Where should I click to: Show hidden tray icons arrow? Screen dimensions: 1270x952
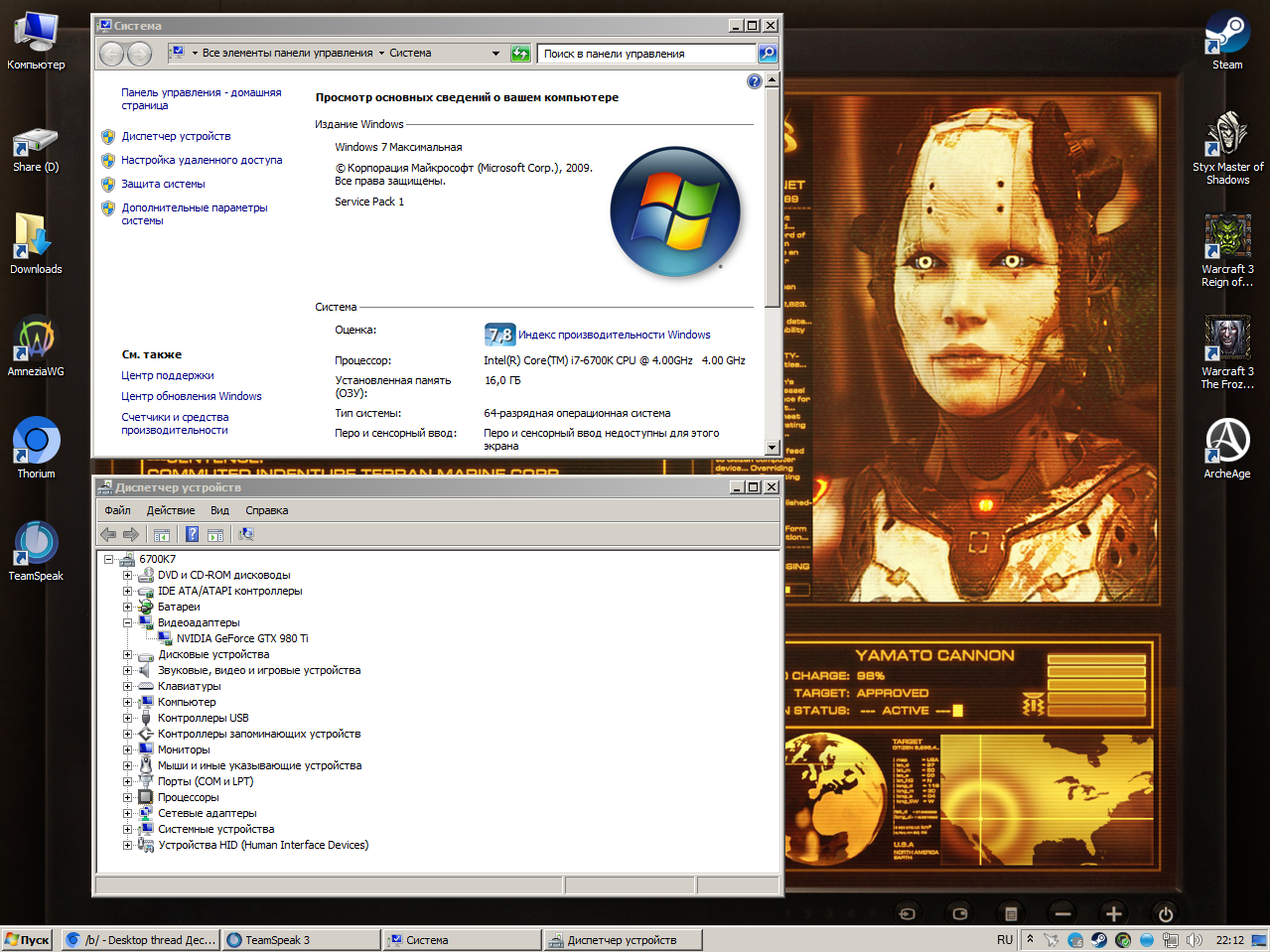click(x=1030, y=939)
